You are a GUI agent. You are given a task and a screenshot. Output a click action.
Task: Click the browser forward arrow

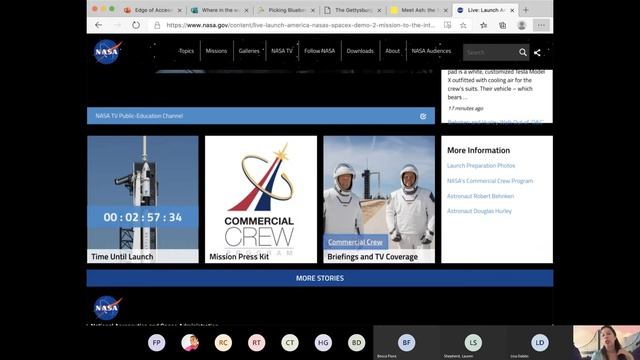click(118, 25)
